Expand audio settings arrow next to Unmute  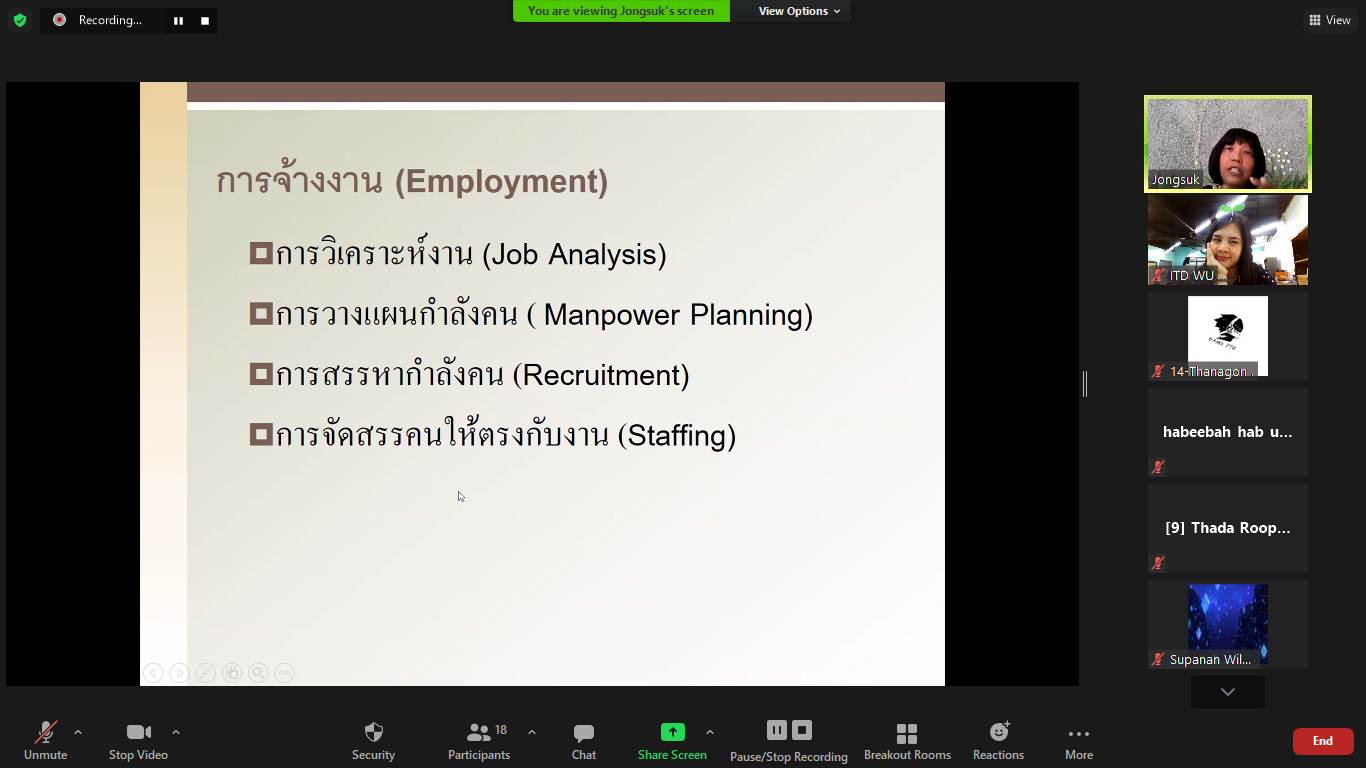(78, 732)
